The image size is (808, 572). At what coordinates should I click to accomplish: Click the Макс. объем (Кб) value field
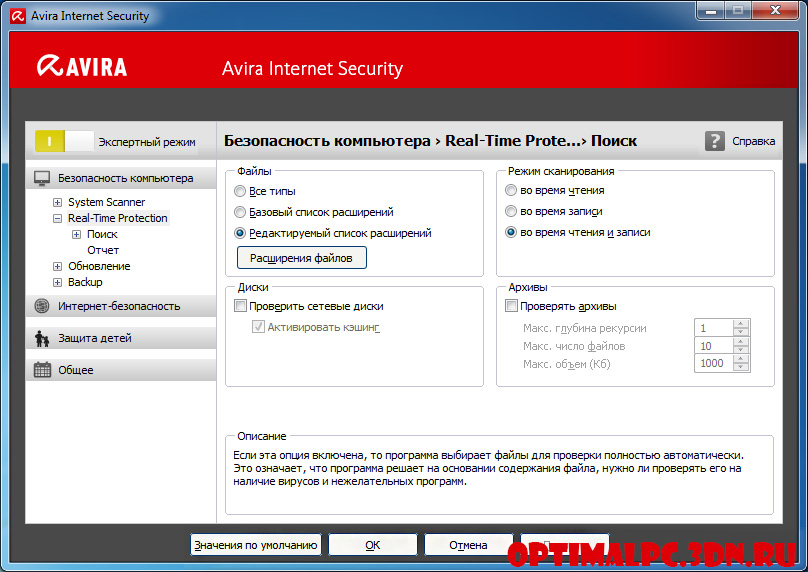pos(714,363)
